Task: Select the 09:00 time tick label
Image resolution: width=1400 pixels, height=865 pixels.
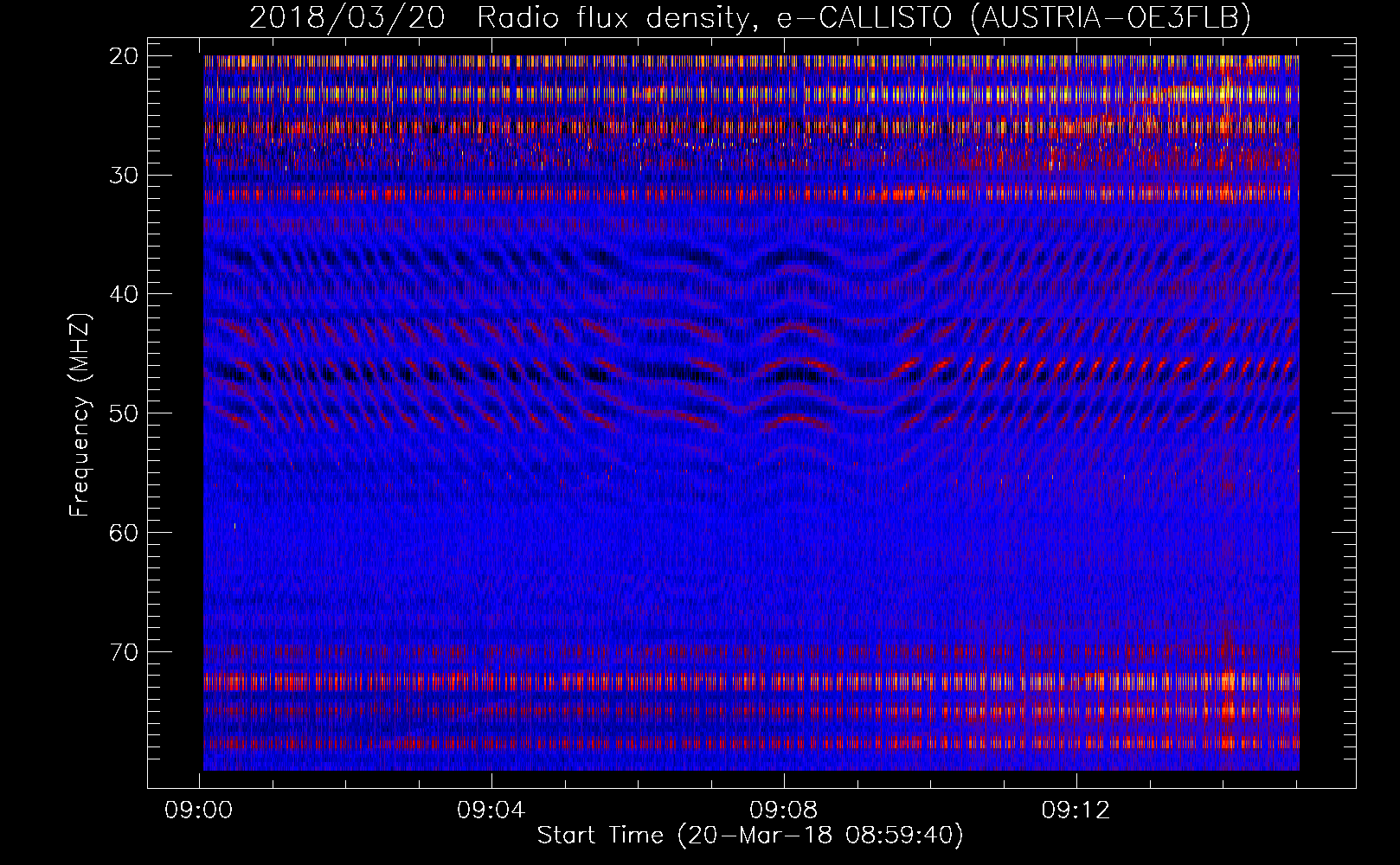Action: coord(199,811)
